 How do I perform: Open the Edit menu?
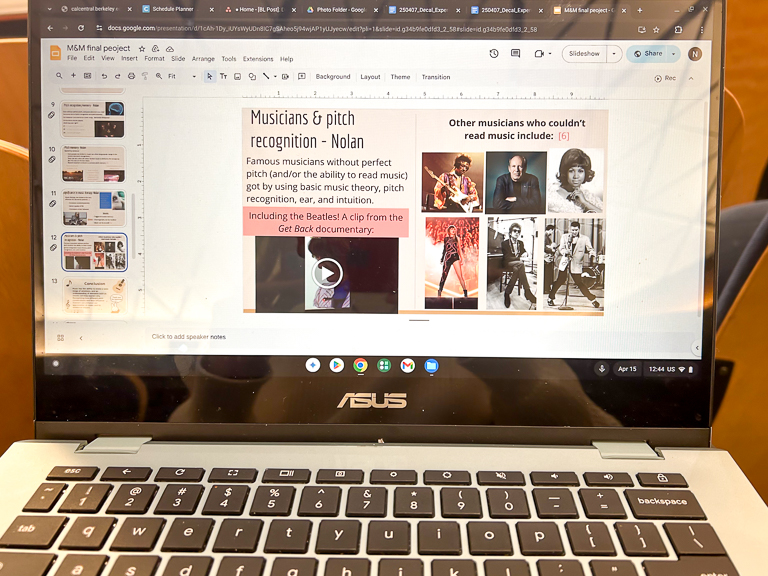pyautogui.click(x=89, y=58)
